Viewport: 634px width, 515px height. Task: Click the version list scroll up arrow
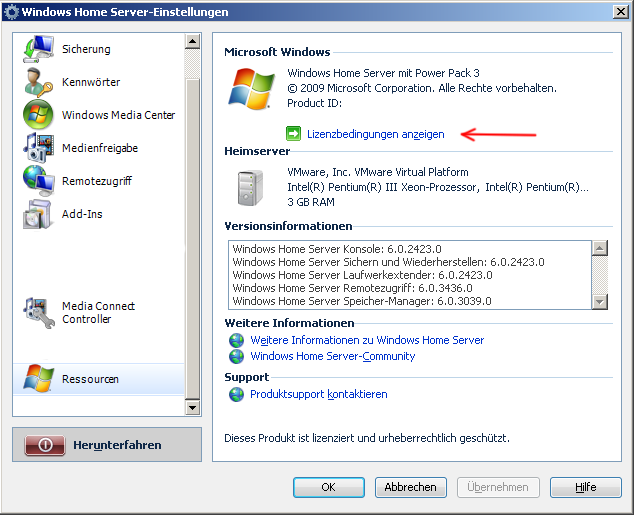click(x=600, y=248)
